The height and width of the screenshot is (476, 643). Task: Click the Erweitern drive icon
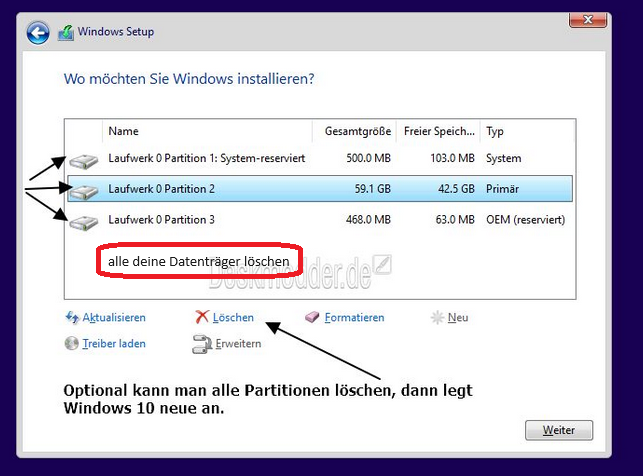click(x=202, y=344)
